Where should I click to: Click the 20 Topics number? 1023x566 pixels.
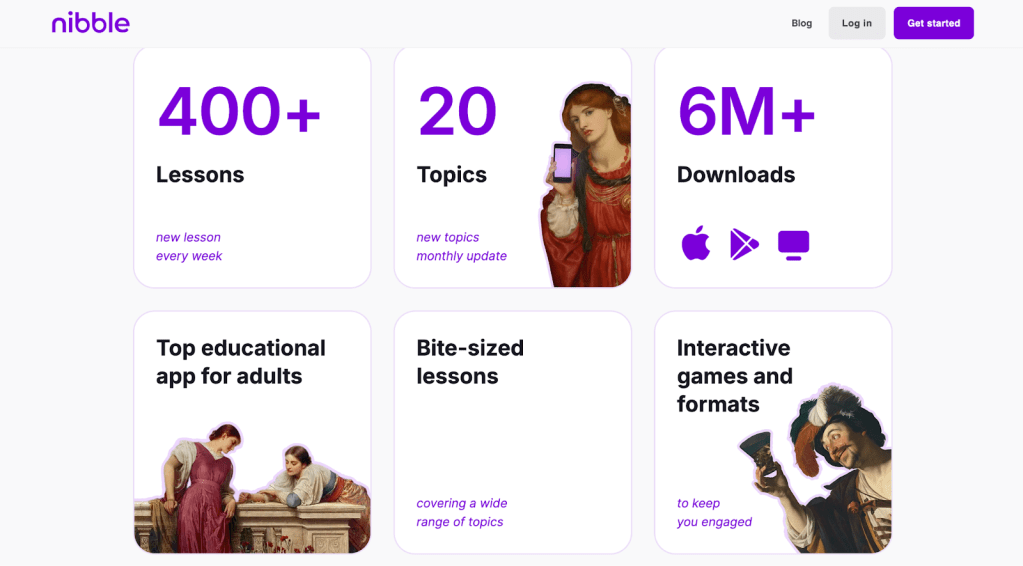coord(457,111)
